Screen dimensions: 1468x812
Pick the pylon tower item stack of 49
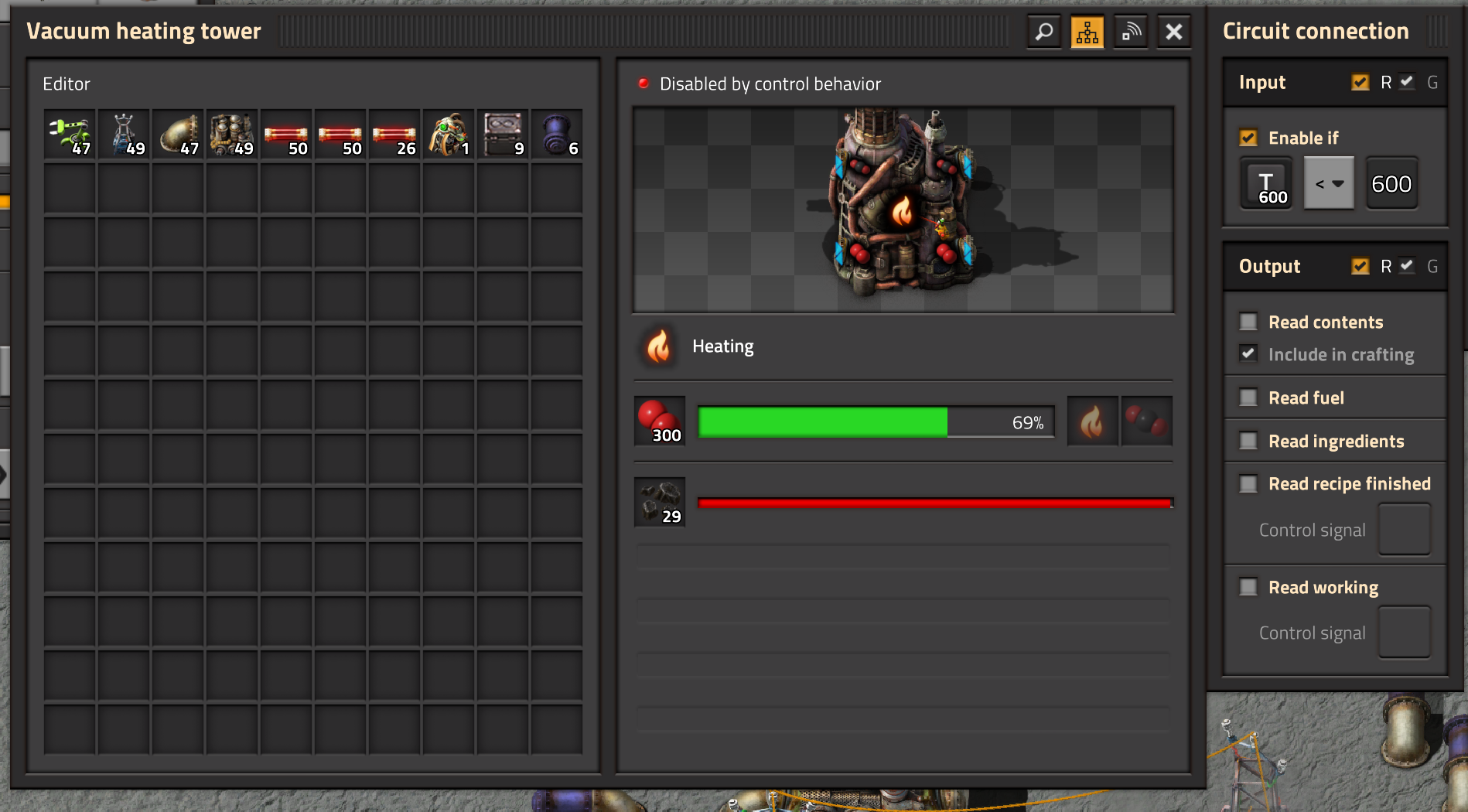tap(124, 135)
